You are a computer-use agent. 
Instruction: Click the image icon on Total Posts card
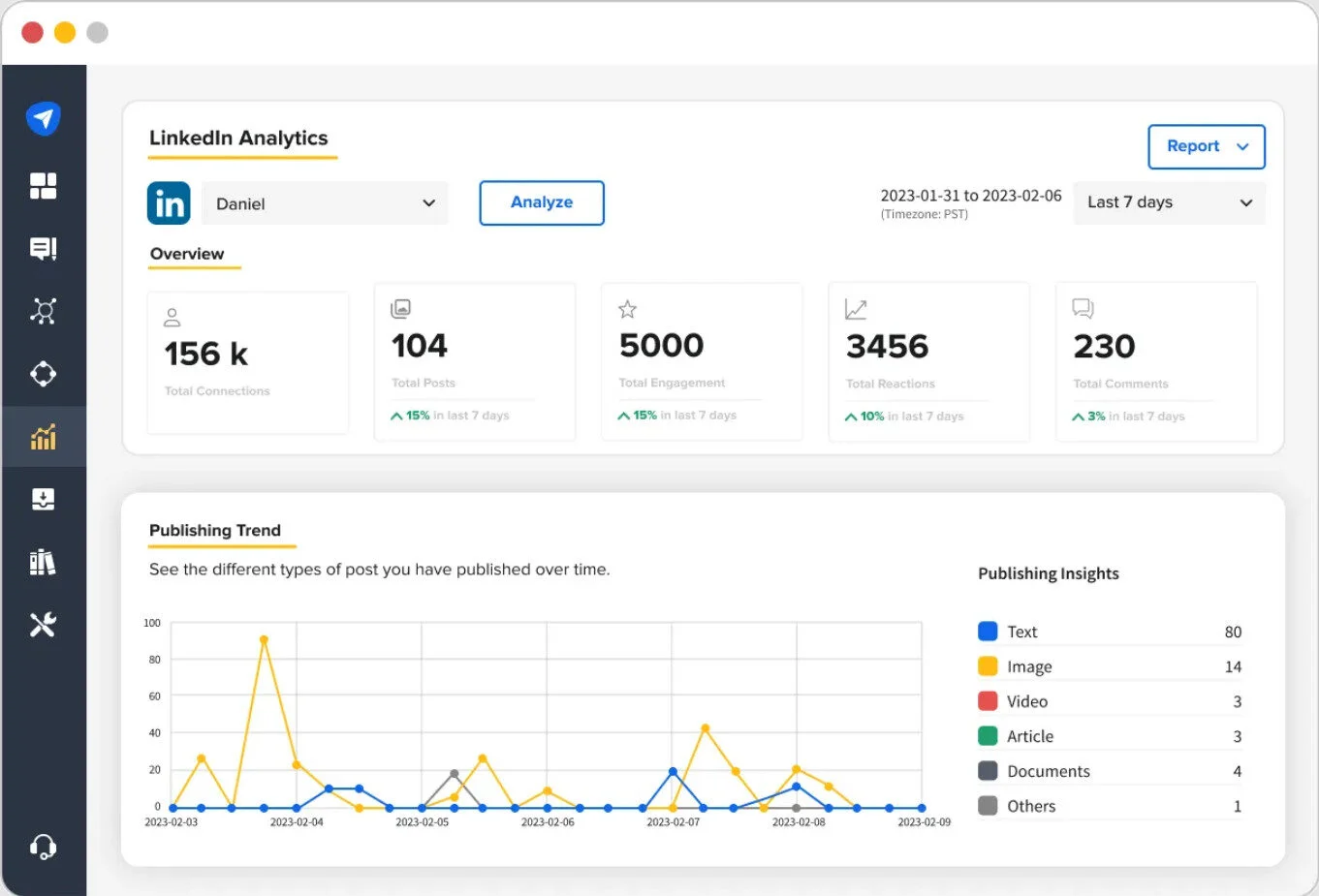click(400, 309)
